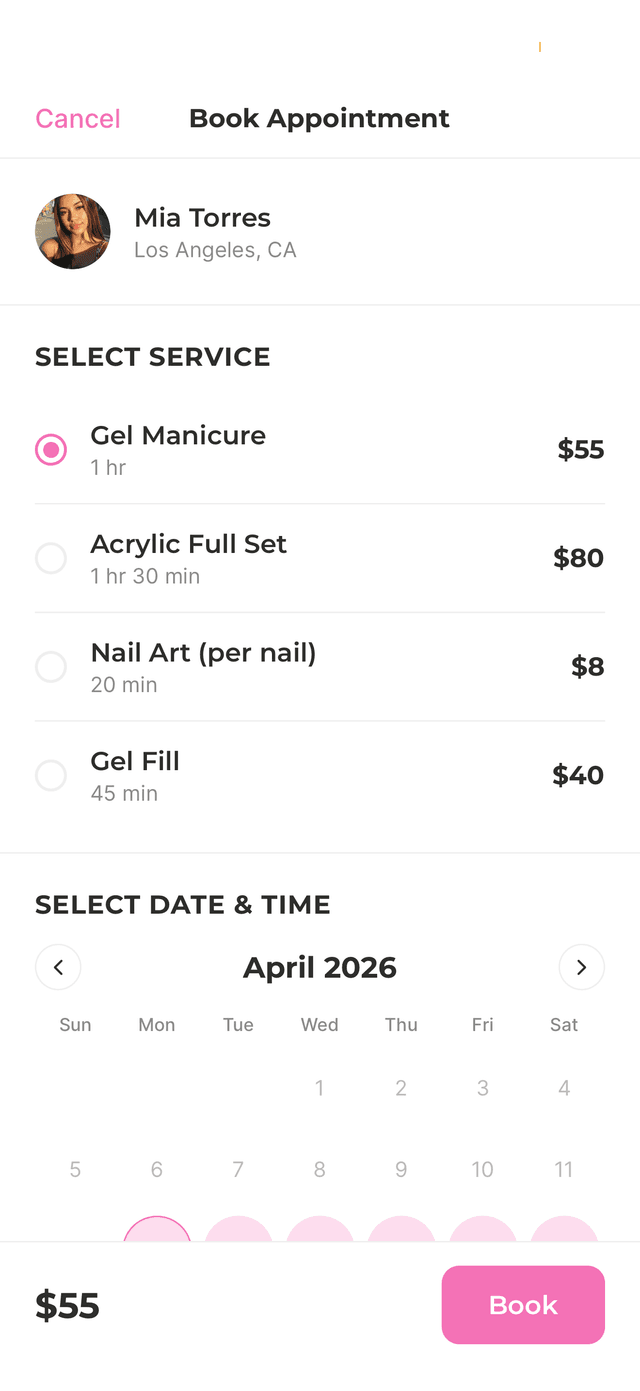Select the Gel Manicure service radio button
Viewport: 640px width, 1391px height.
coord(51,449)
